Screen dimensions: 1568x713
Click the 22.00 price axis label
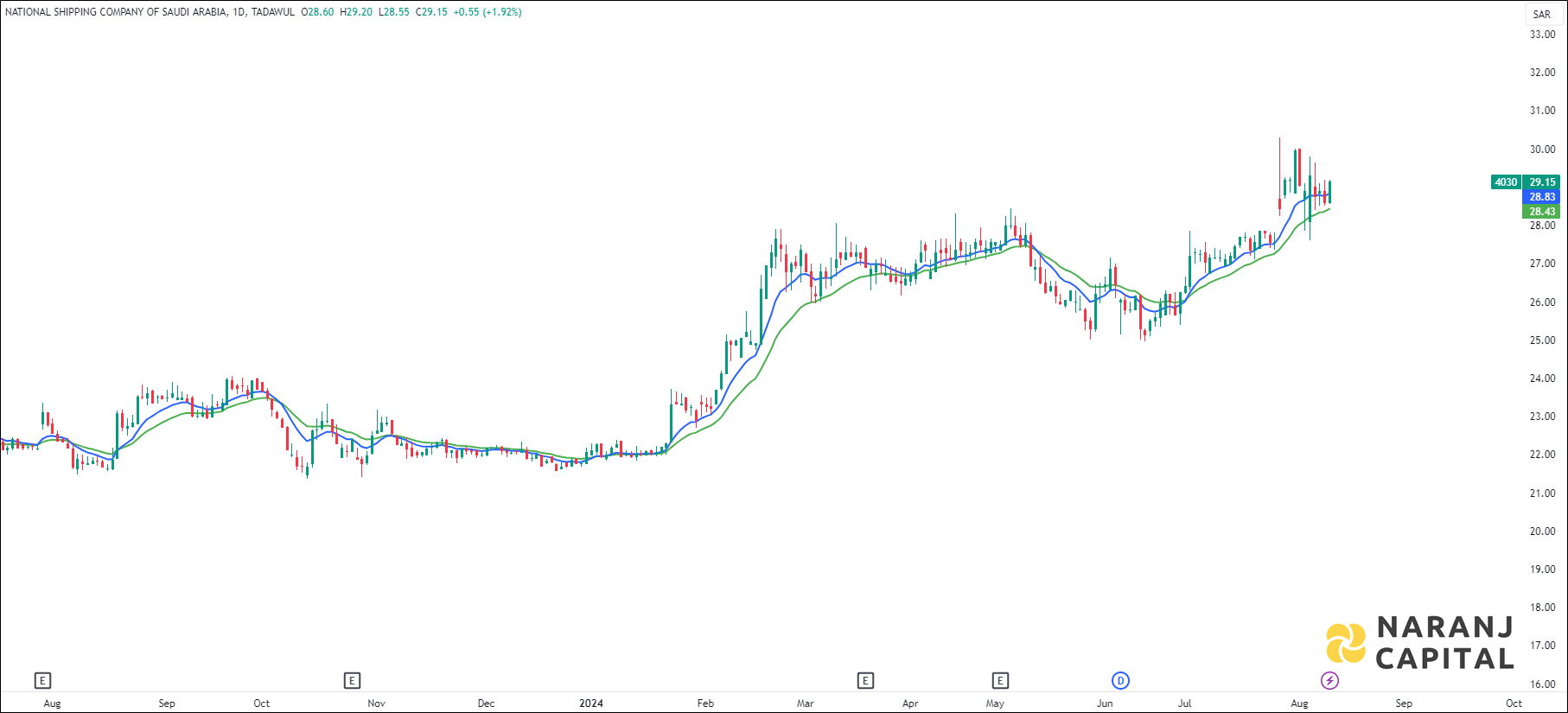click(x=1542, y=455)
